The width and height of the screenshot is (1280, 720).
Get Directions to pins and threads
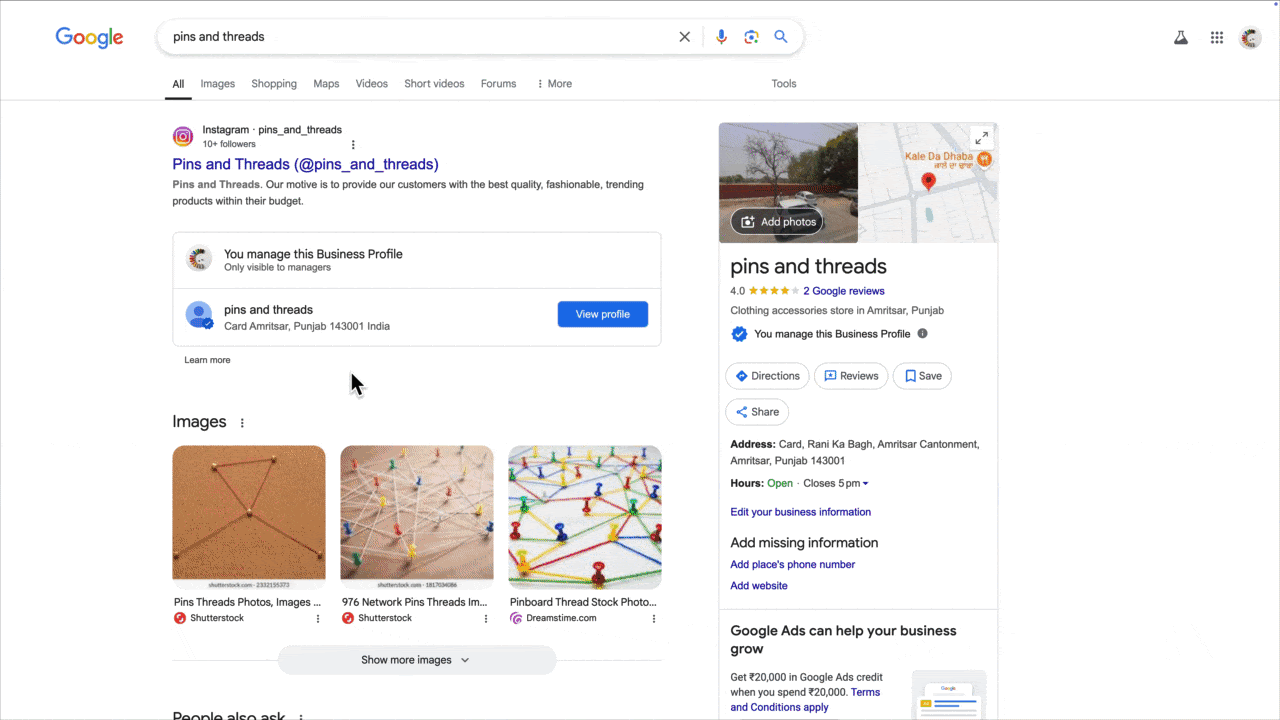[767, 376]
